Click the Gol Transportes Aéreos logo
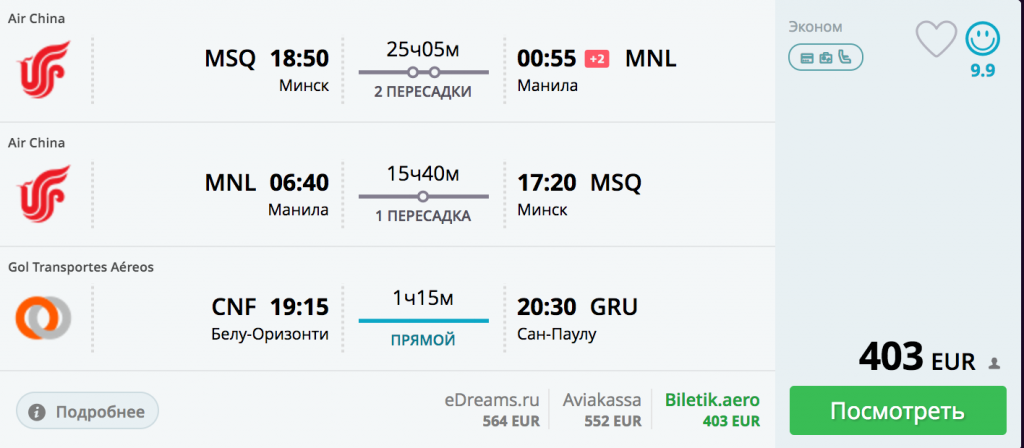 coord(43,316)
